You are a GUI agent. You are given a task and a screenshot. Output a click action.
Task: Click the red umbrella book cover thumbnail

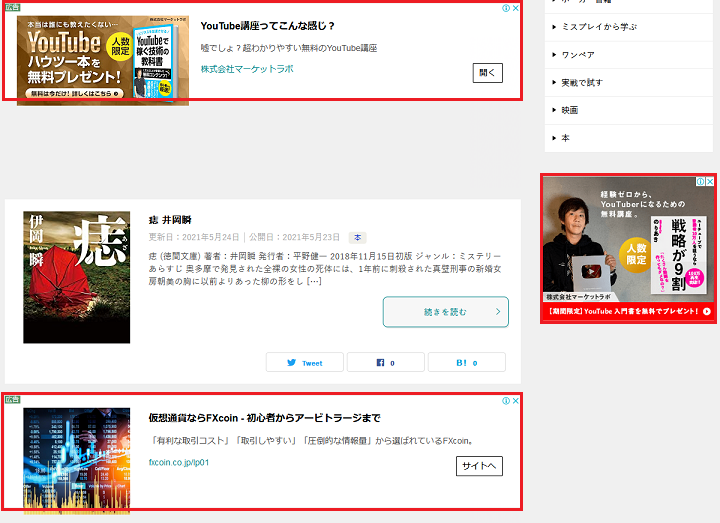click(77, 277)
